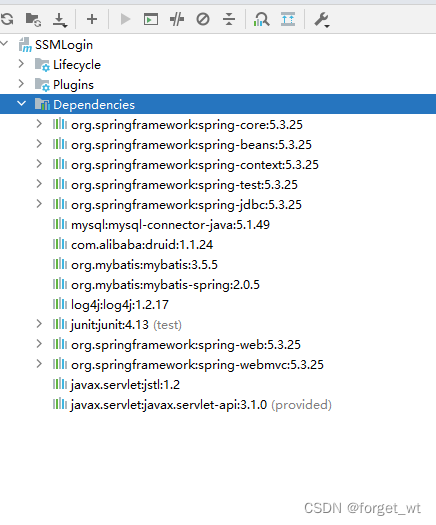
Task: Click the Plugins folder gear icon
Action: (42, 85)
